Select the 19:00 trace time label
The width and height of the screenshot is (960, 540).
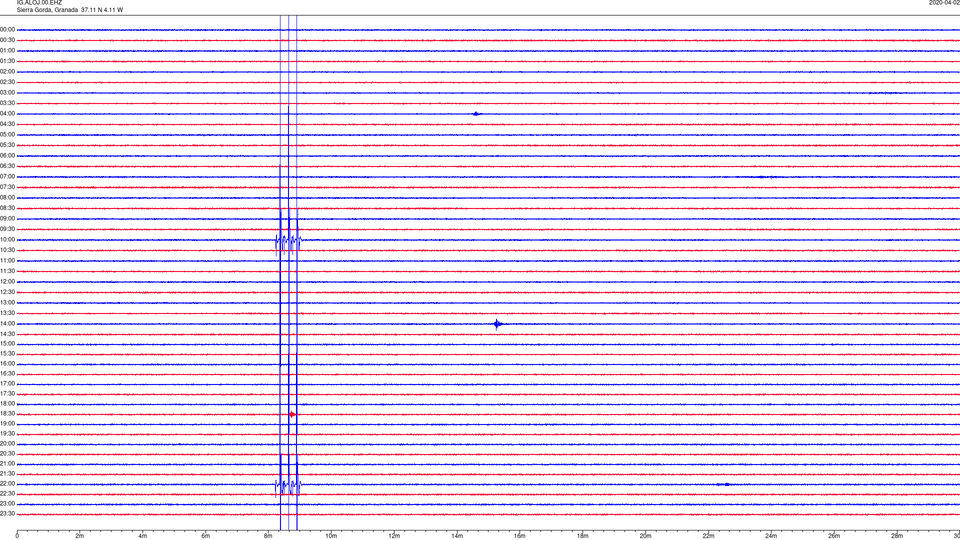7,424
